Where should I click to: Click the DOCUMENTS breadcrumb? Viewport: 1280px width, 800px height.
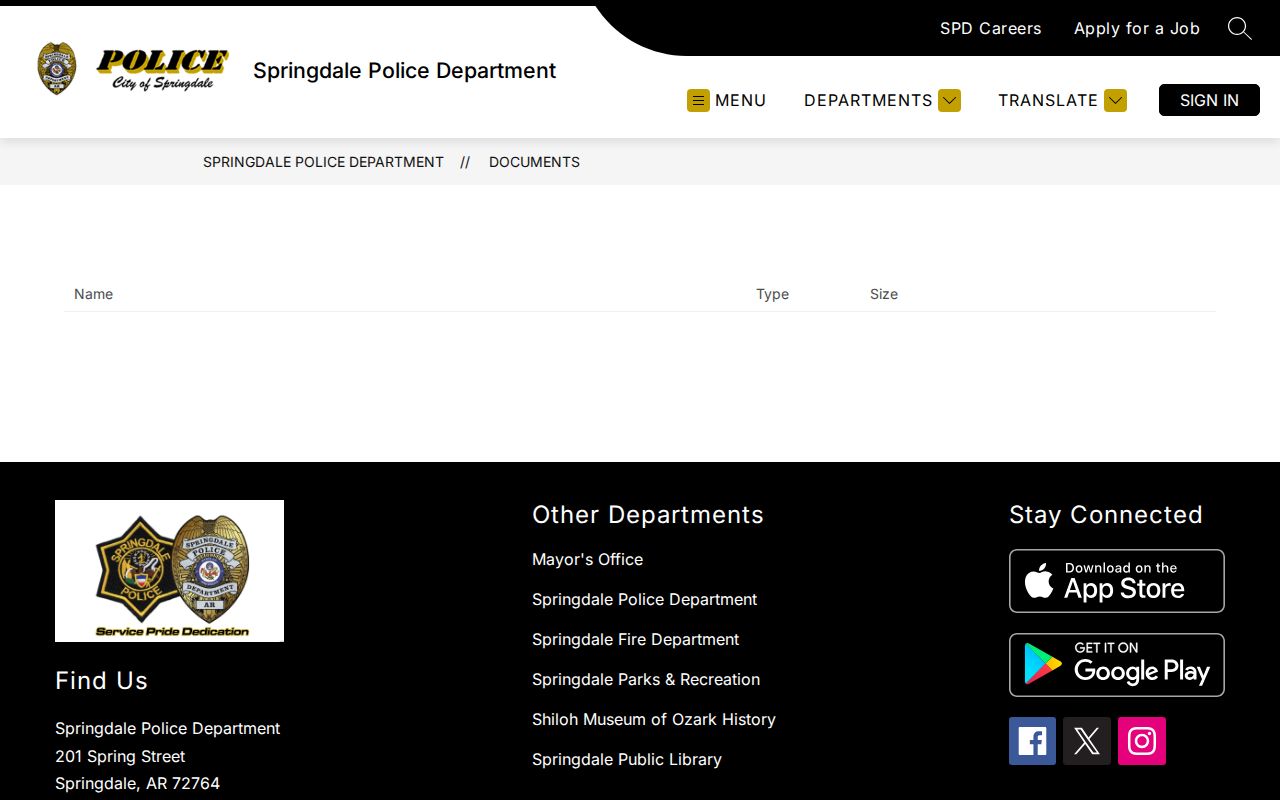click(534, 162)
